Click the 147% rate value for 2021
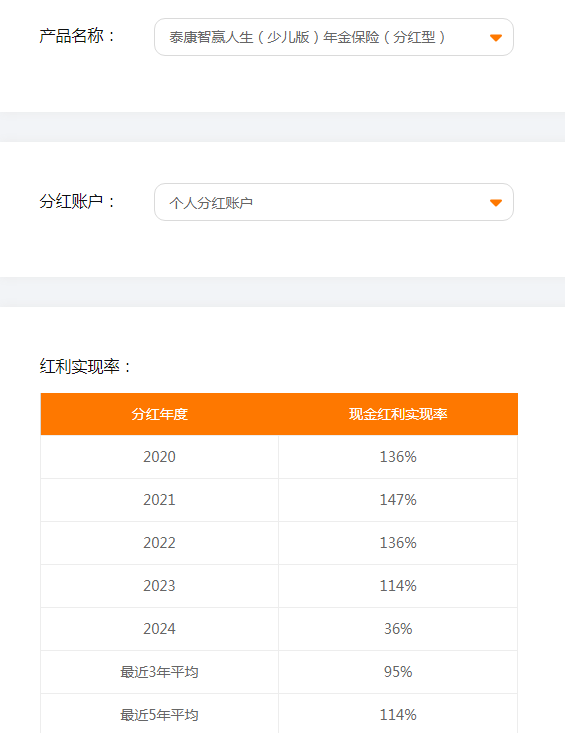 tap(398, 500)
